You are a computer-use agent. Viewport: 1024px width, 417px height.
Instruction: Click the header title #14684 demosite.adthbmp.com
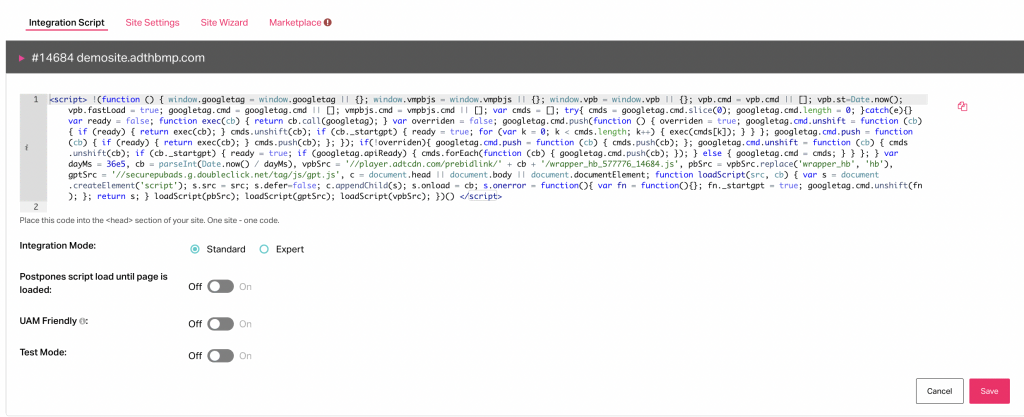tap(118, 58)
